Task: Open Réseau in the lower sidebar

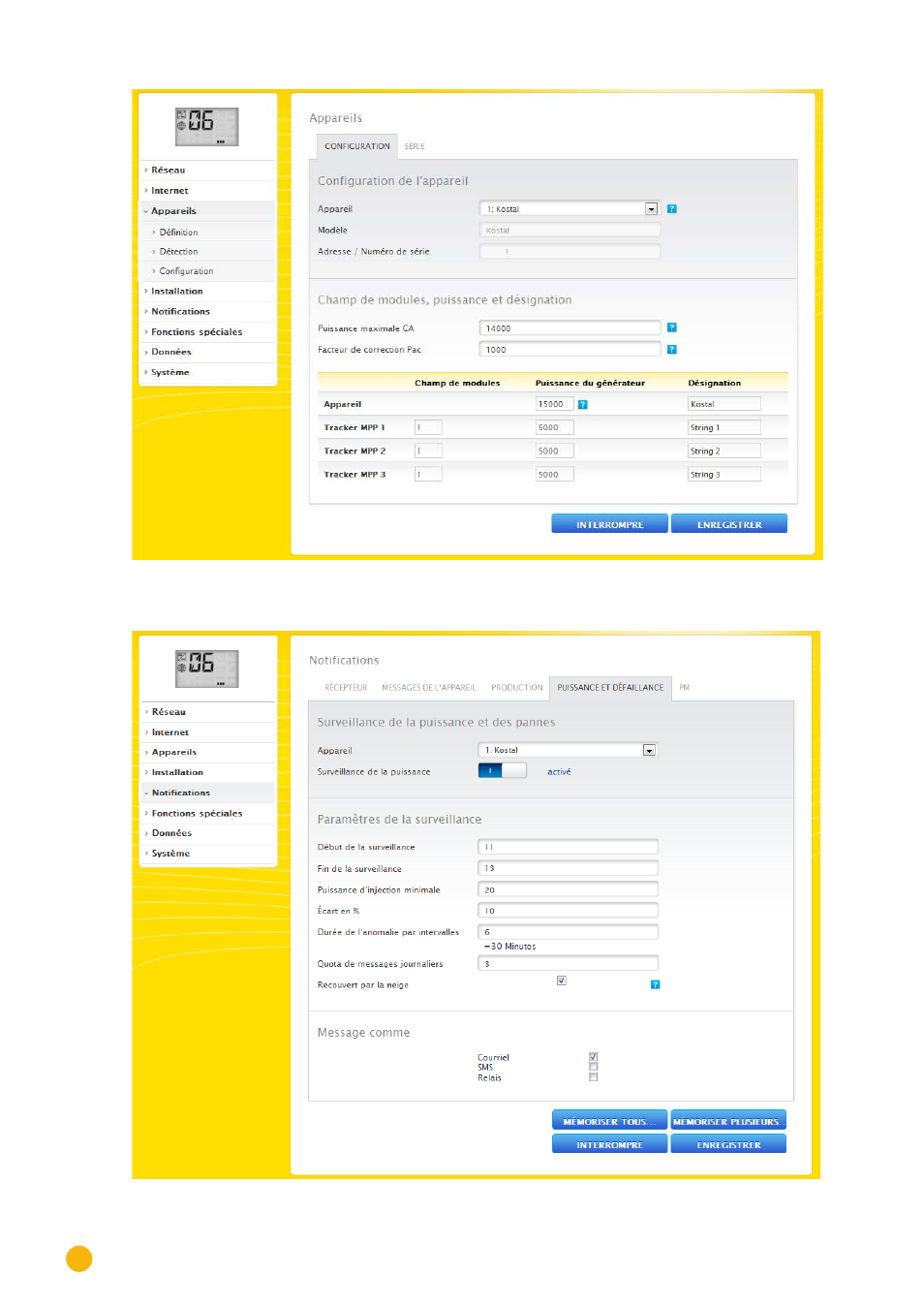Action: [169, 712]
